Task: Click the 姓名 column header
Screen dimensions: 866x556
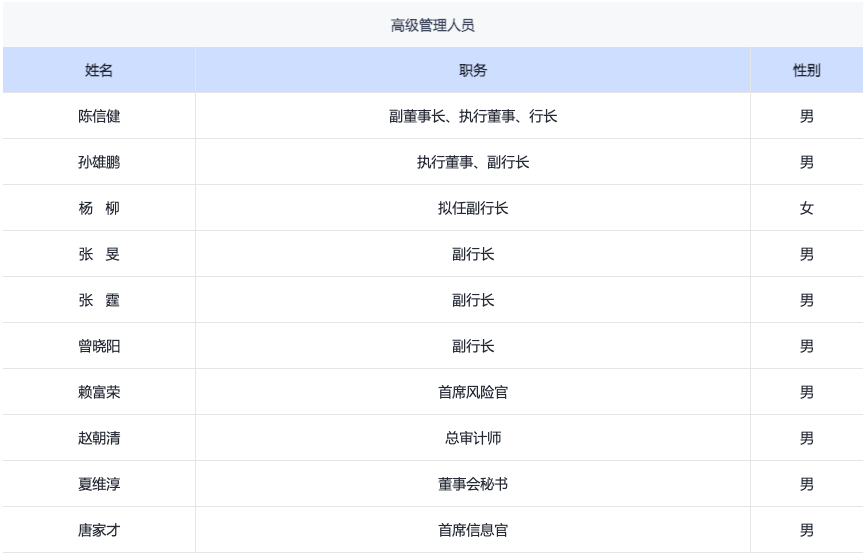Action: tap(99, 70)
